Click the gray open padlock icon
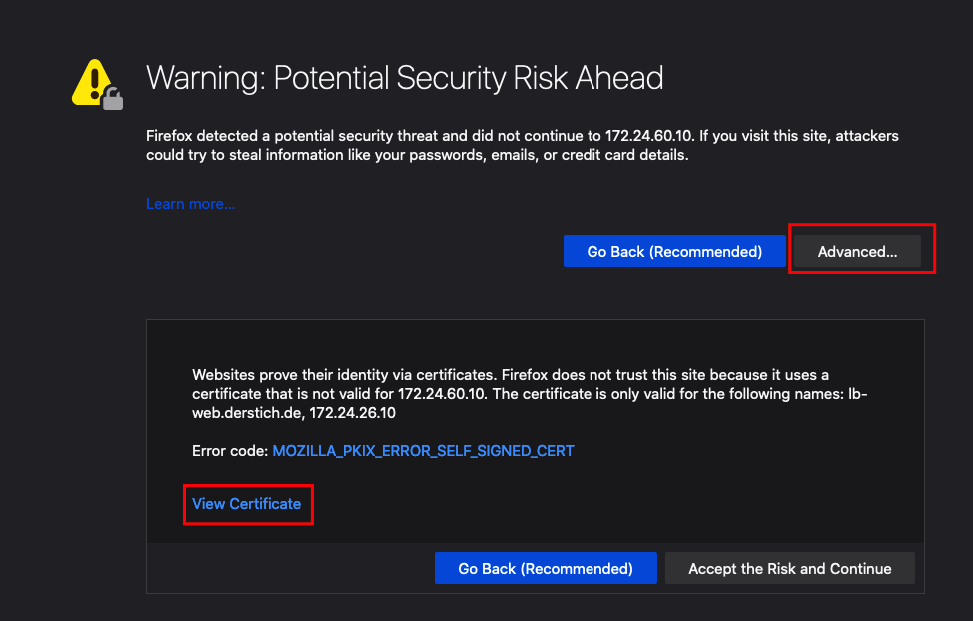This screenshot has width=973, height=621. (112, 98)
